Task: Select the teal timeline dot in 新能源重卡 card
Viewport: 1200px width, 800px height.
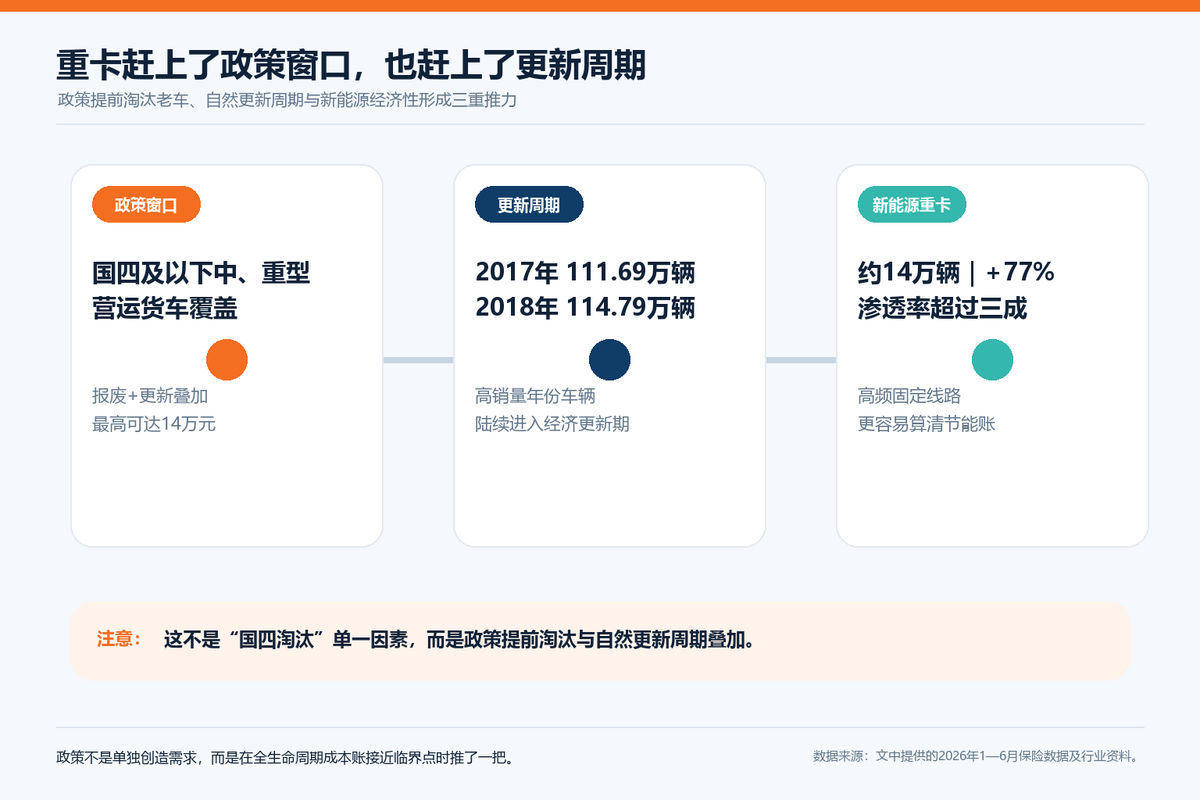Action: (993, 360)
